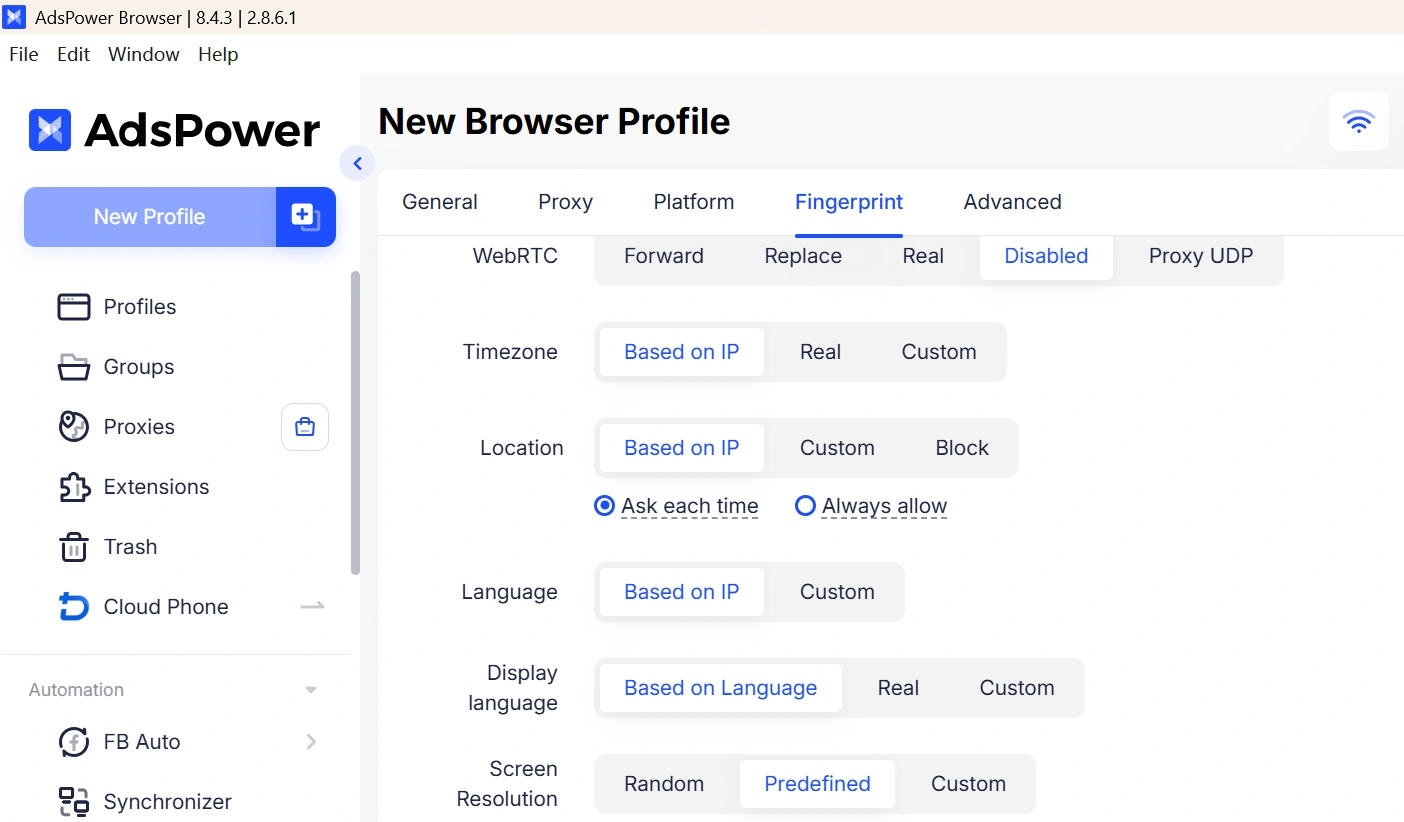Click the New Profile button
Image resolution: width=1404 pixels, height=822 pixels.
[150, 216]
